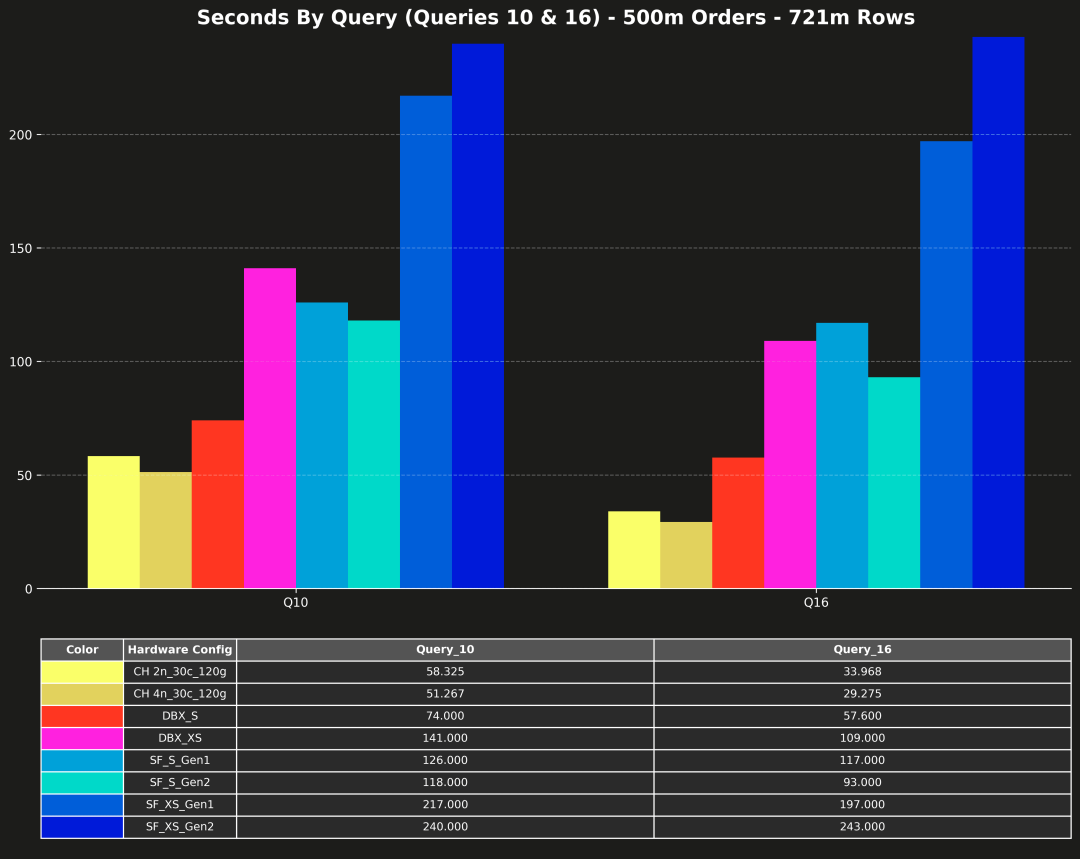
Task: Click the dark blue SF_XS_Gen2 color swatch
Action: coord(82,827)
